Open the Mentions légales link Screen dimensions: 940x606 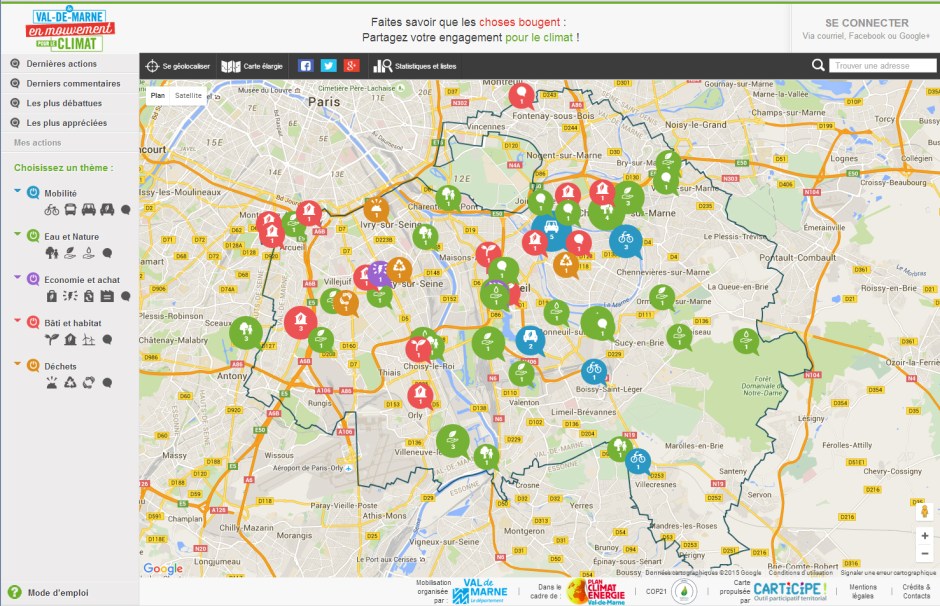pos(863,592)
